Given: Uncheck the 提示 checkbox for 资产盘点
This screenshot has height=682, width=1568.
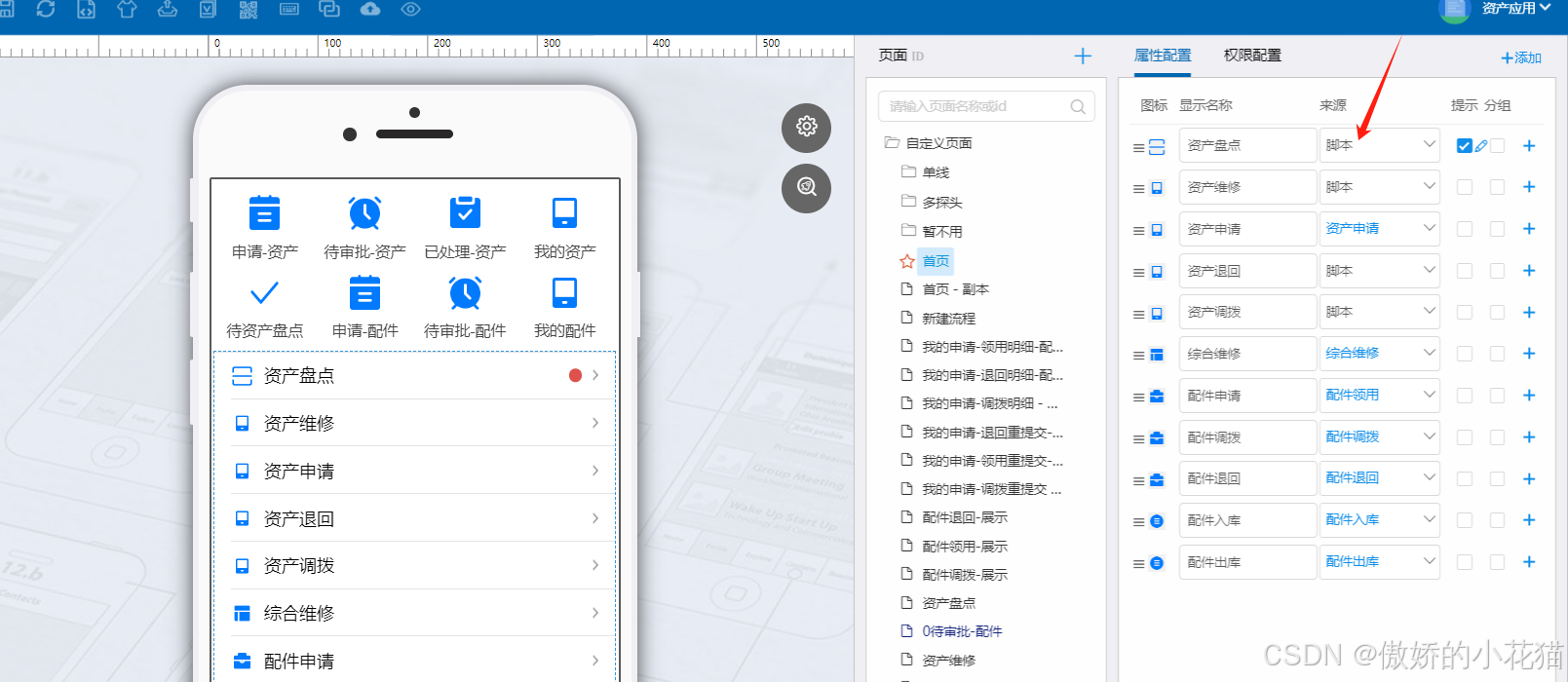Looking at the screenshot, I should [x=1464, y=146].
